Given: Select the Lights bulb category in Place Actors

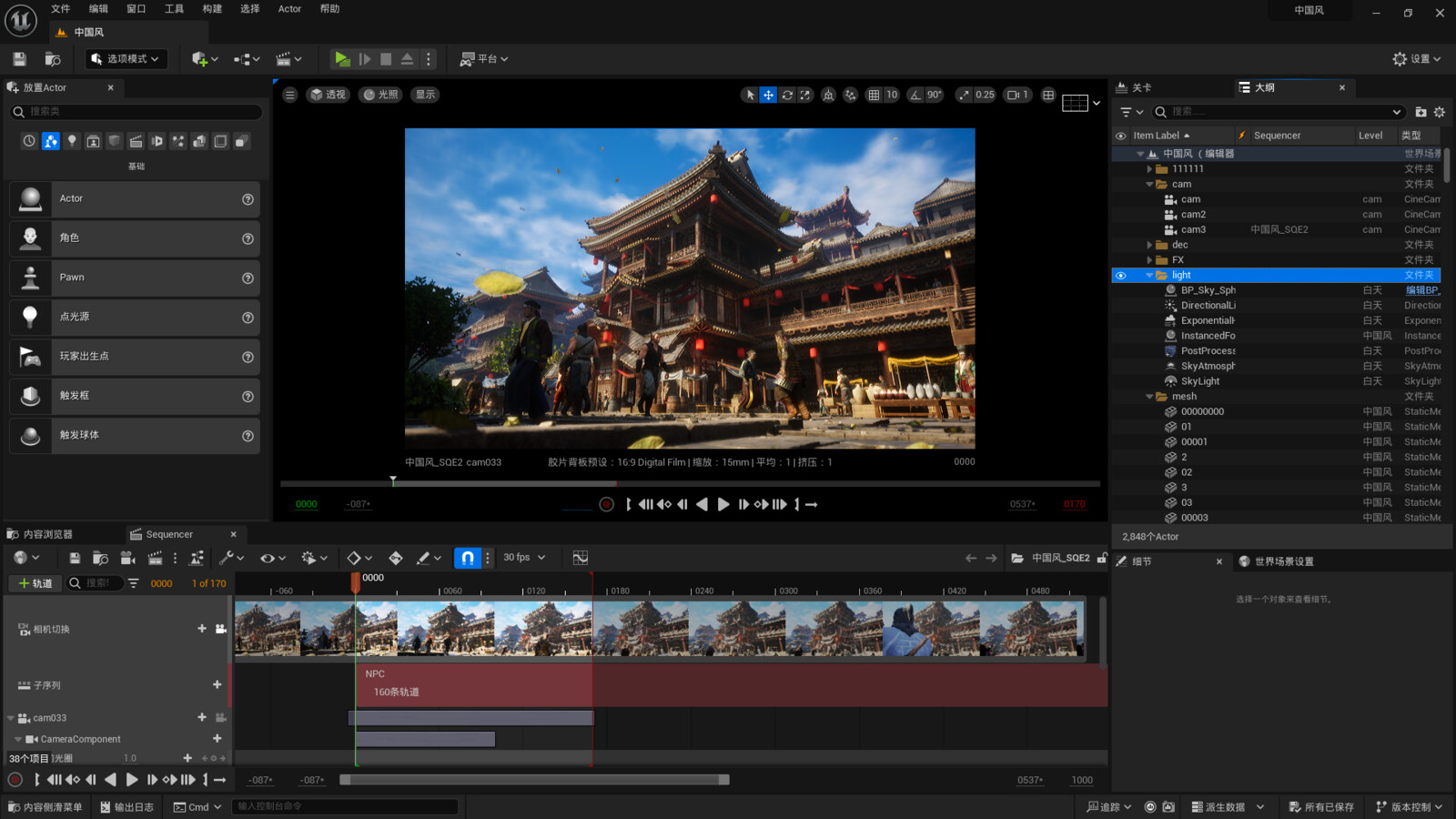Looking at the screenshot, I should point(72,141).
